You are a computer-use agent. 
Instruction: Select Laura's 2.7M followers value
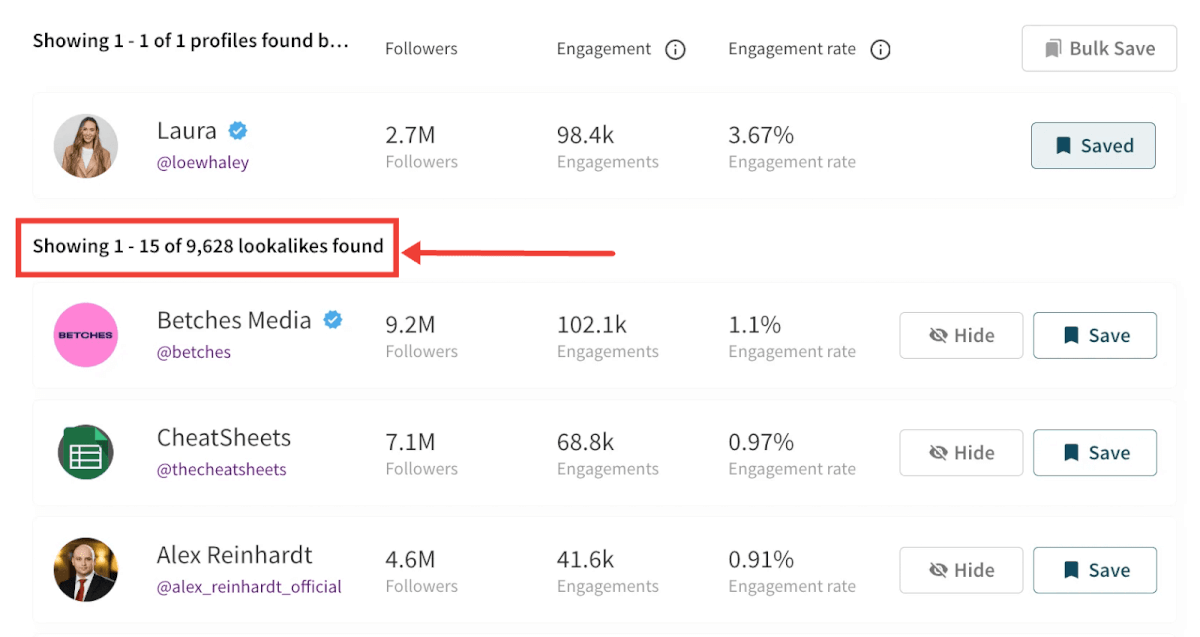[x=410, y=135]
